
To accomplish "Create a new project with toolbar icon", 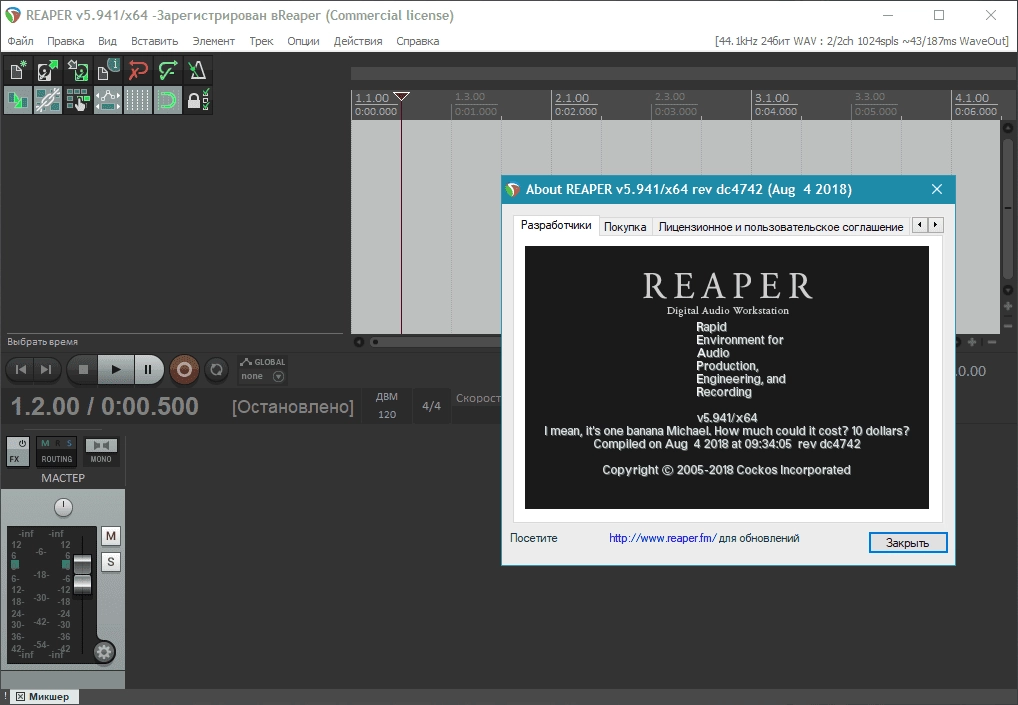I will [x=18, y=70].
